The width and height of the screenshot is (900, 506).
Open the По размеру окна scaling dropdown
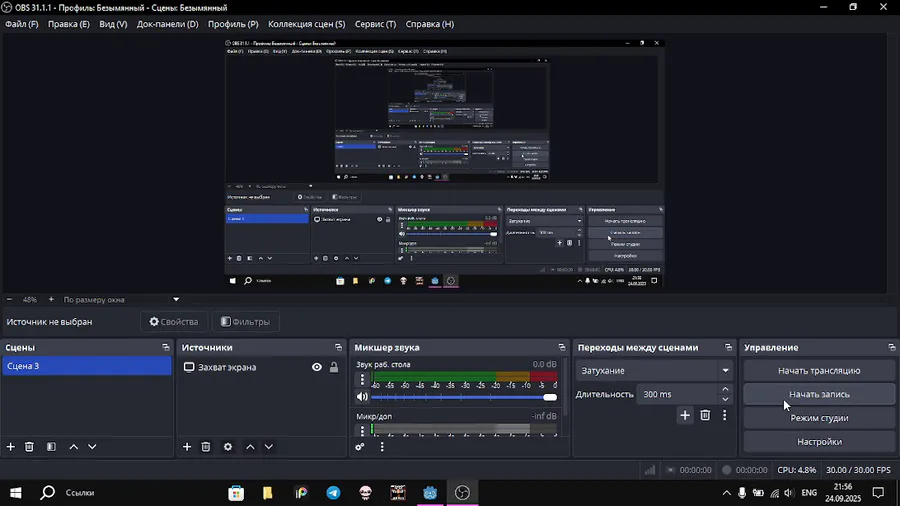coord(121,299)
